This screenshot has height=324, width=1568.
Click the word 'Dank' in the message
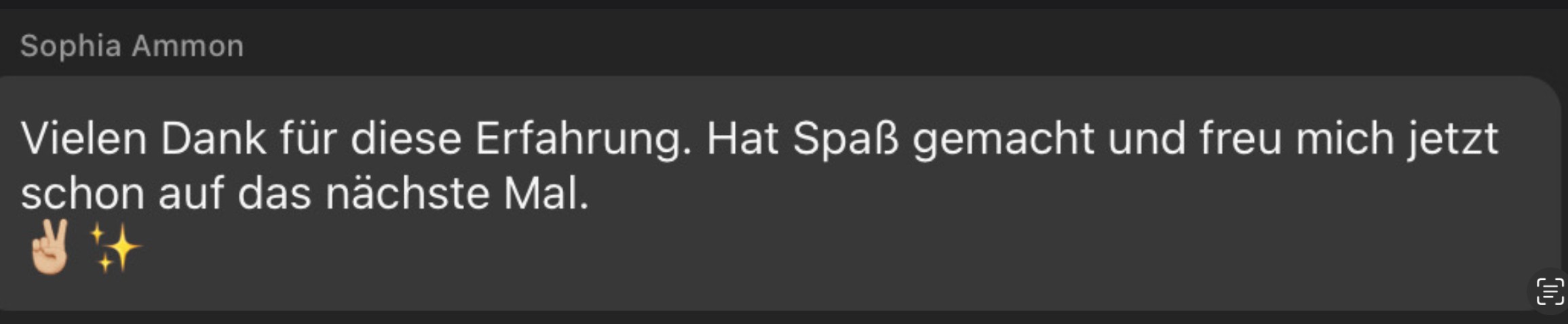tap(213, 139)
